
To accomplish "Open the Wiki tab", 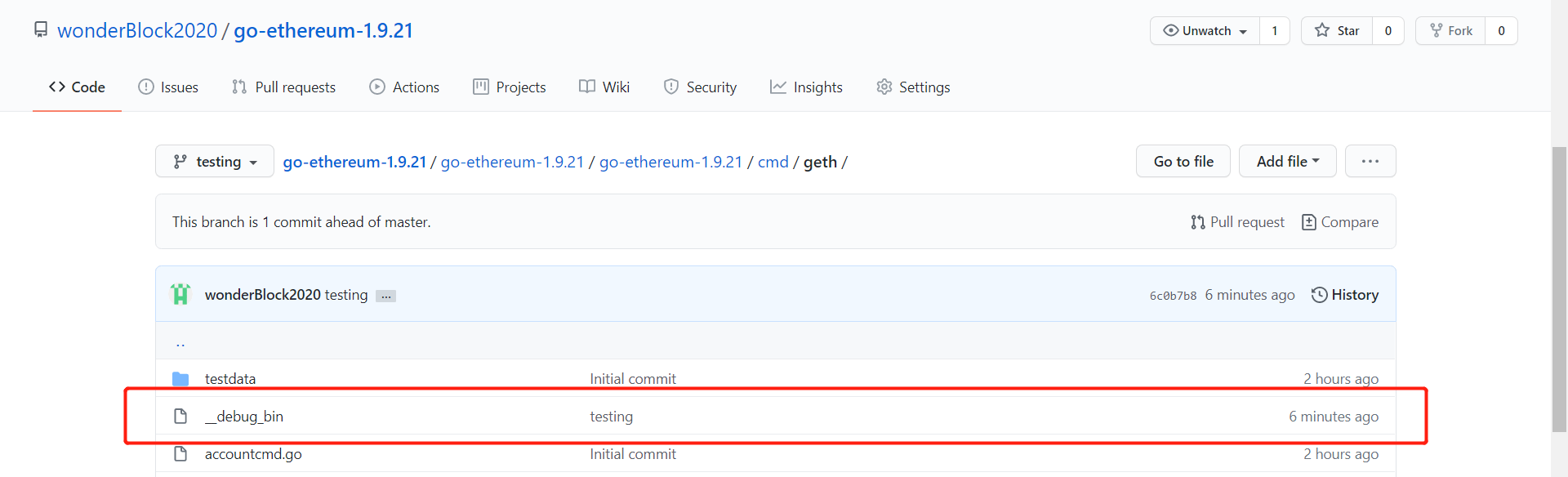I will [604, 87].
